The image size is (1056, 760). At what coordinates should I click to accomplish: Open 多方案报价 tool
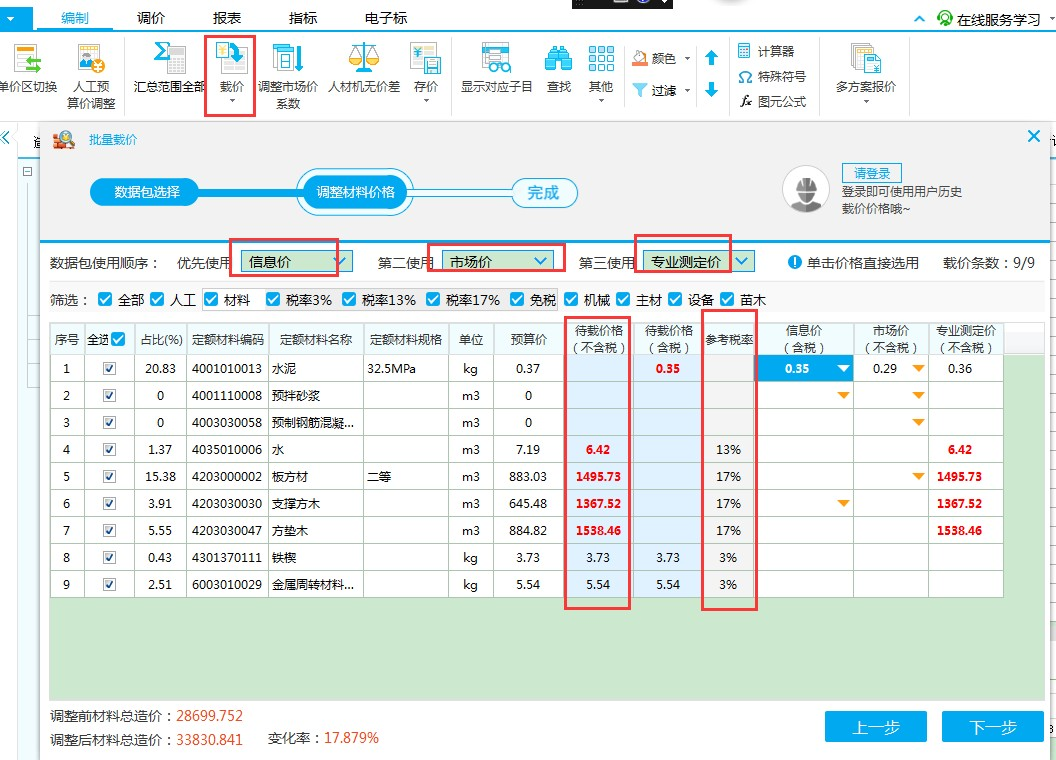click(865, 61)
